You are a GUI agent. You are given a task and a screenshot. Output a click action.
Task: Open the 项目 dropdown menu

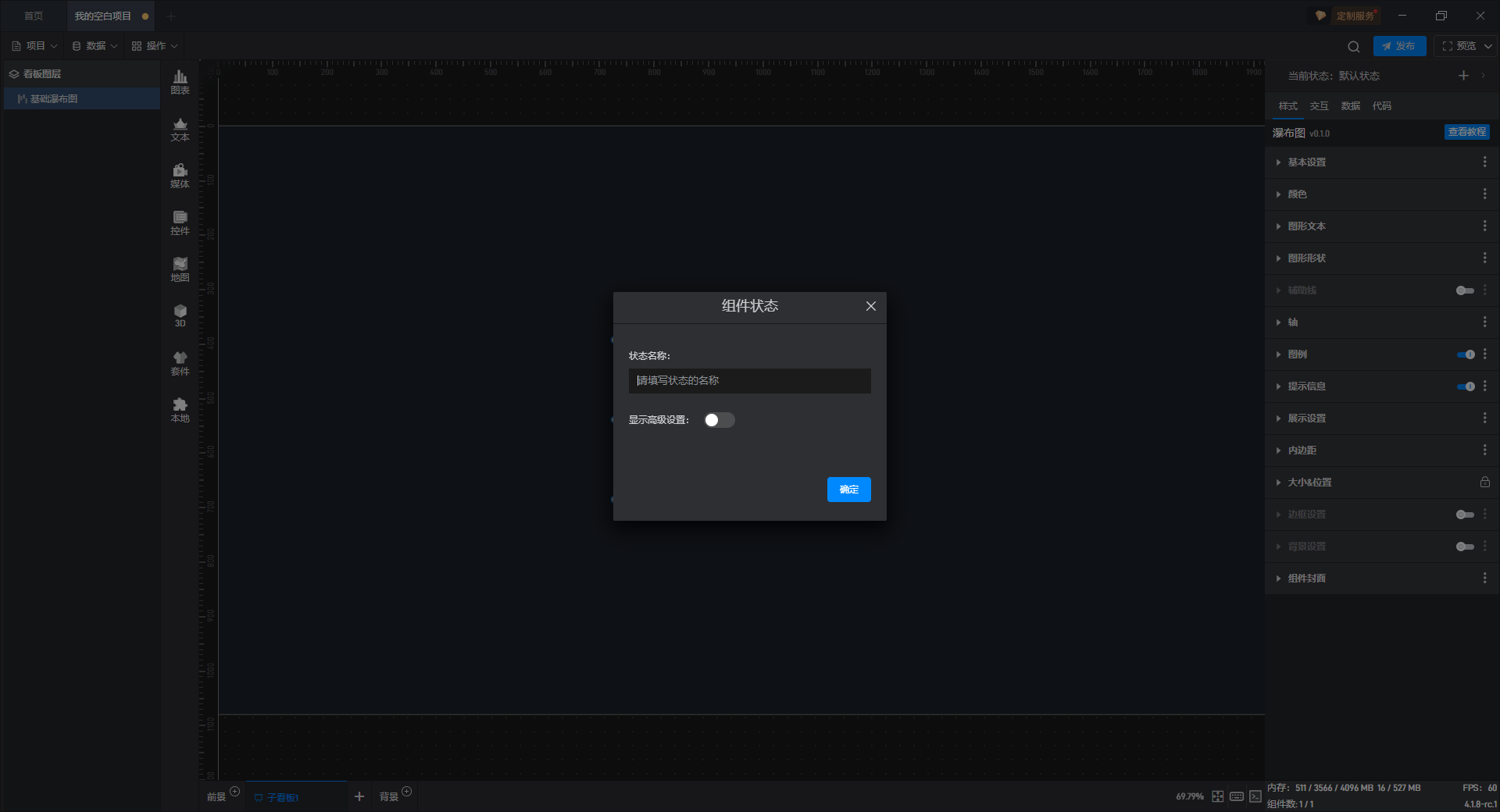(34, 46)
